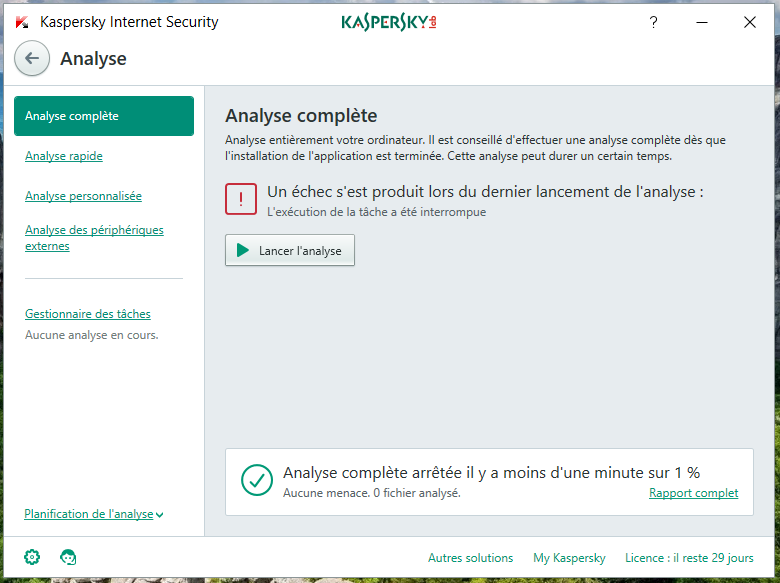Click Licence : il reste 29 jours
Screen dimensions: 780x583
pyautogui.click(x=689, y=558)
